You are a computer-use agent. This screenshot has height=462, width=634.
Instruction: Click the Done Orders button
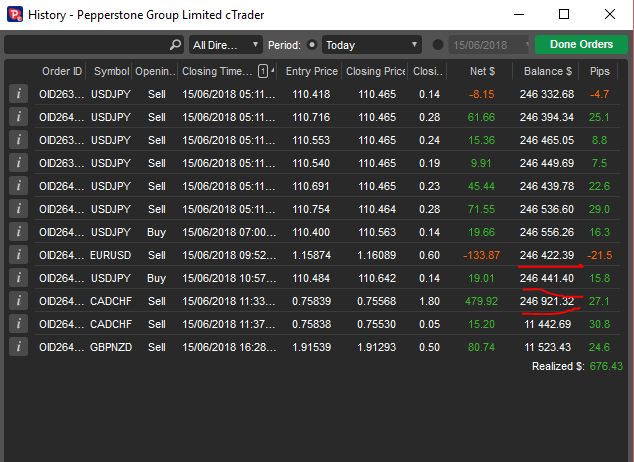coord(581,44)
